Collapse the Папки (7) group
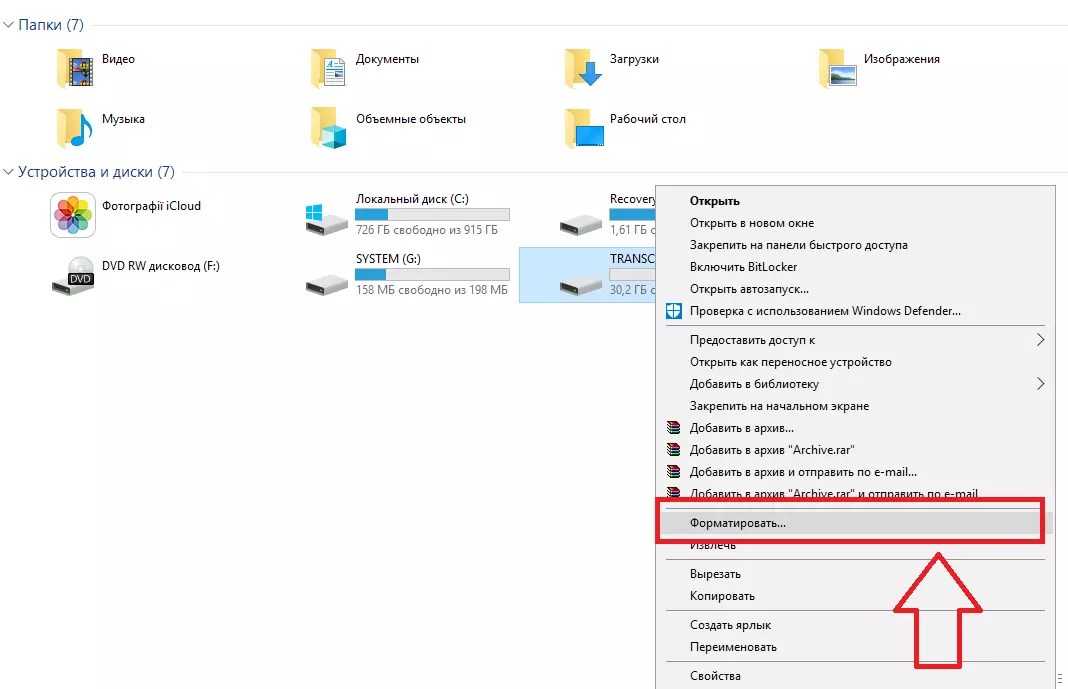 [8, 25]
